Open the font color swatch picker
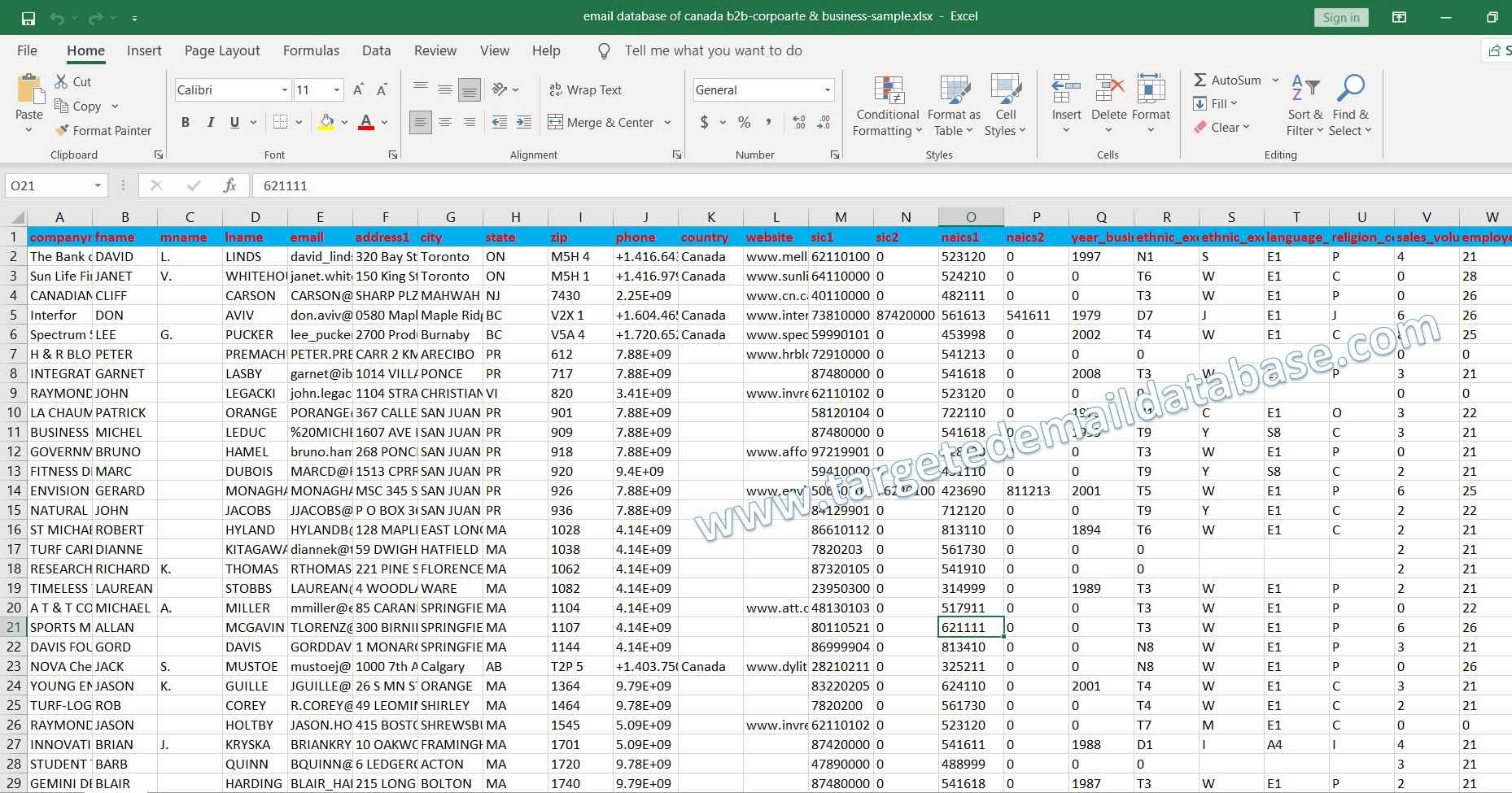 [x=384, y=122]
